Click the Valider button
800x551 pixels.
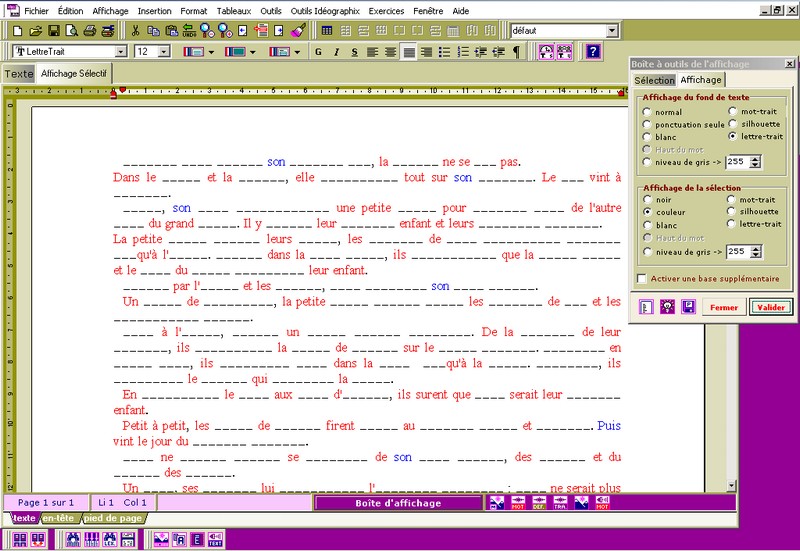(770, 307)
